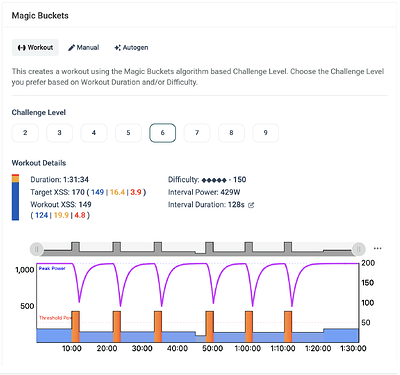The image size is (400, 375).
Task: Click the Magic Buckets panel title
Action: [40, 16]
